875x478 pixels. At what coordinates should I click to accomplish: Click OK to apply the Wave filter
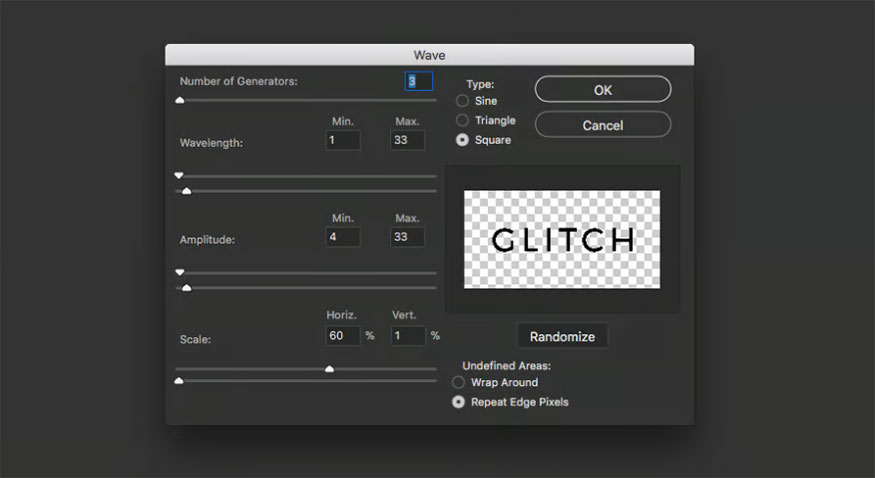coord(602,90)
